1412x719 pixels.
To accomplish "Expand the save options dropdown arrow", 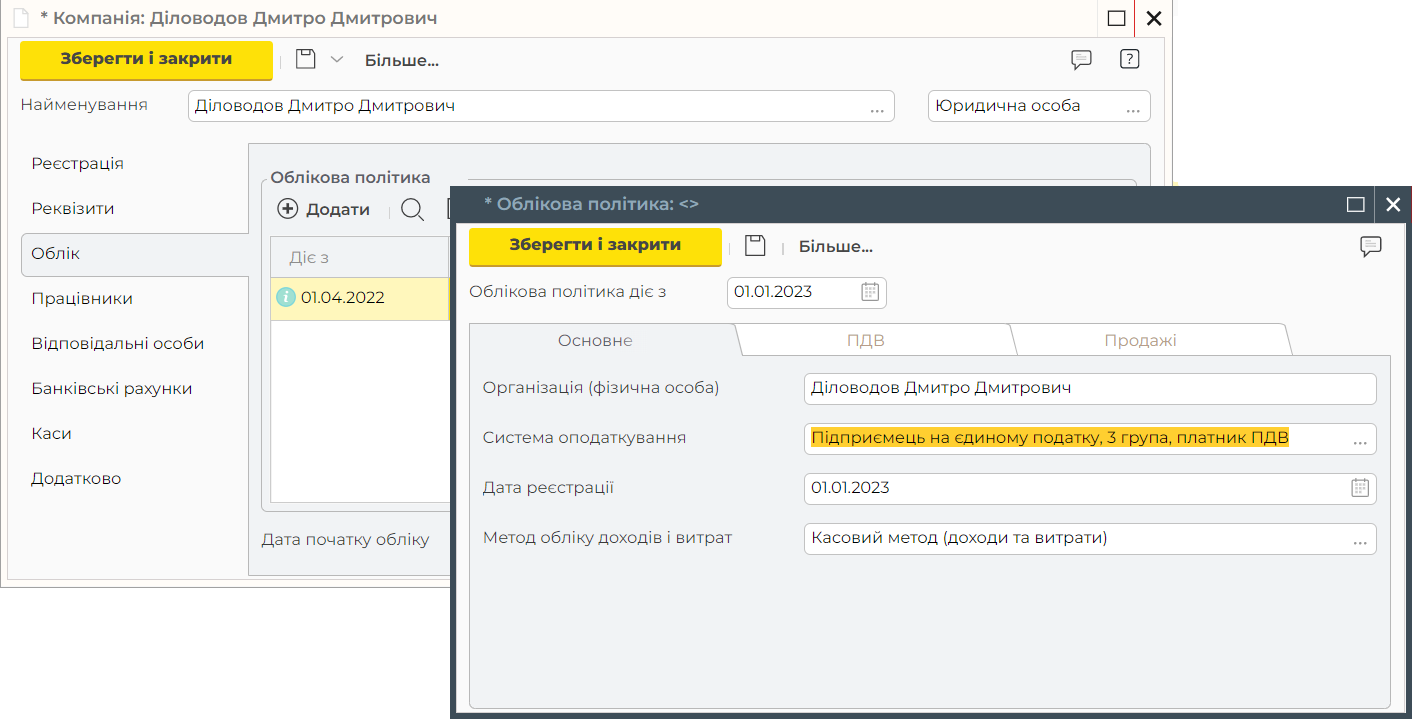I will coord(337,60).
